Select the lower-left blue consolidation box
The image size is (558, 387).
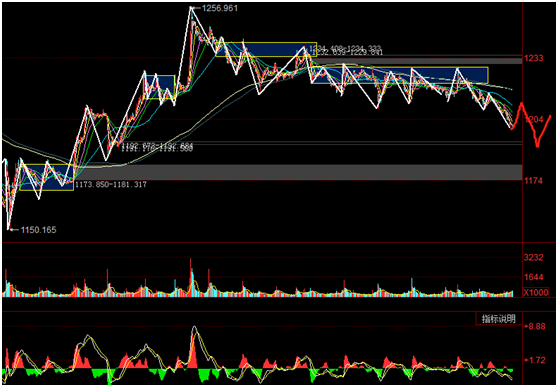[47, 177]
